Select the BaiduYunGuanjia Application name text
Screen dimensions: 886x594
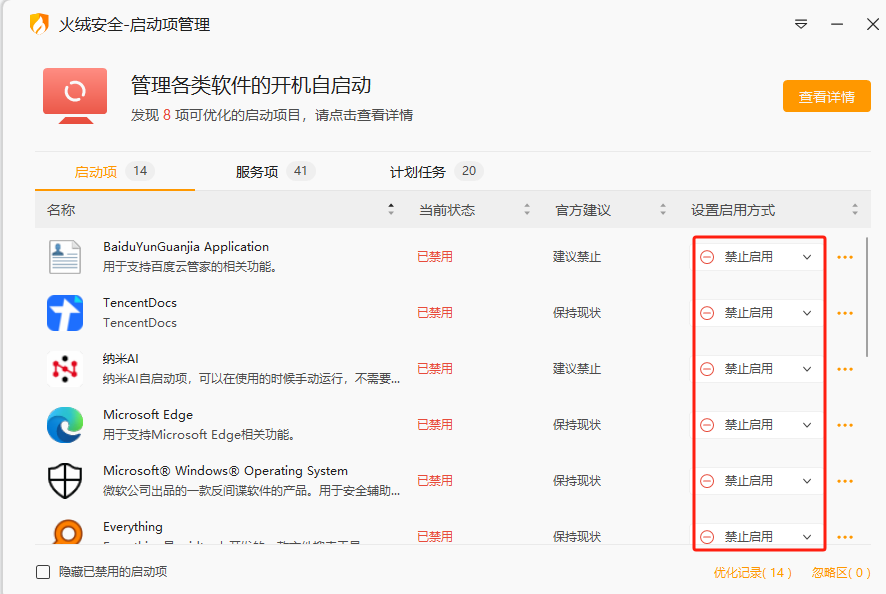[x=186, y=247]
